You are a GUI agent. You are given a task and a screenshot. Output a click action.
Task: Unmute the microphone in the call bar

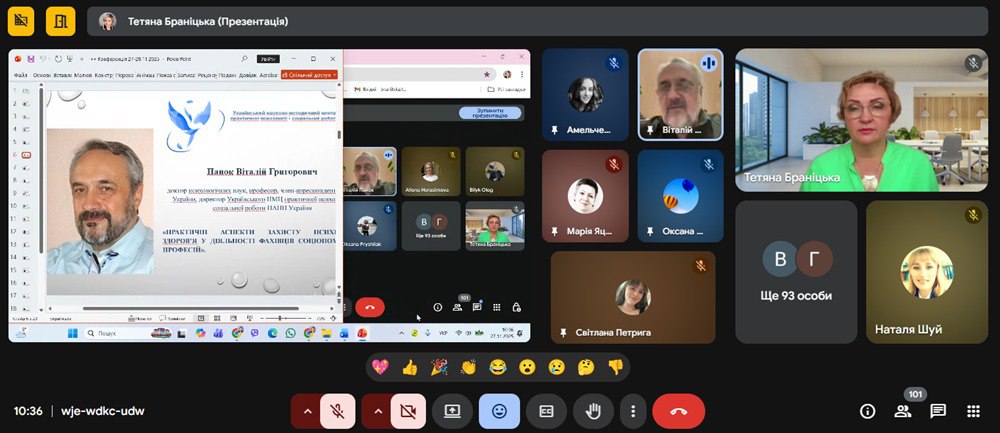[x=338, y=411]
